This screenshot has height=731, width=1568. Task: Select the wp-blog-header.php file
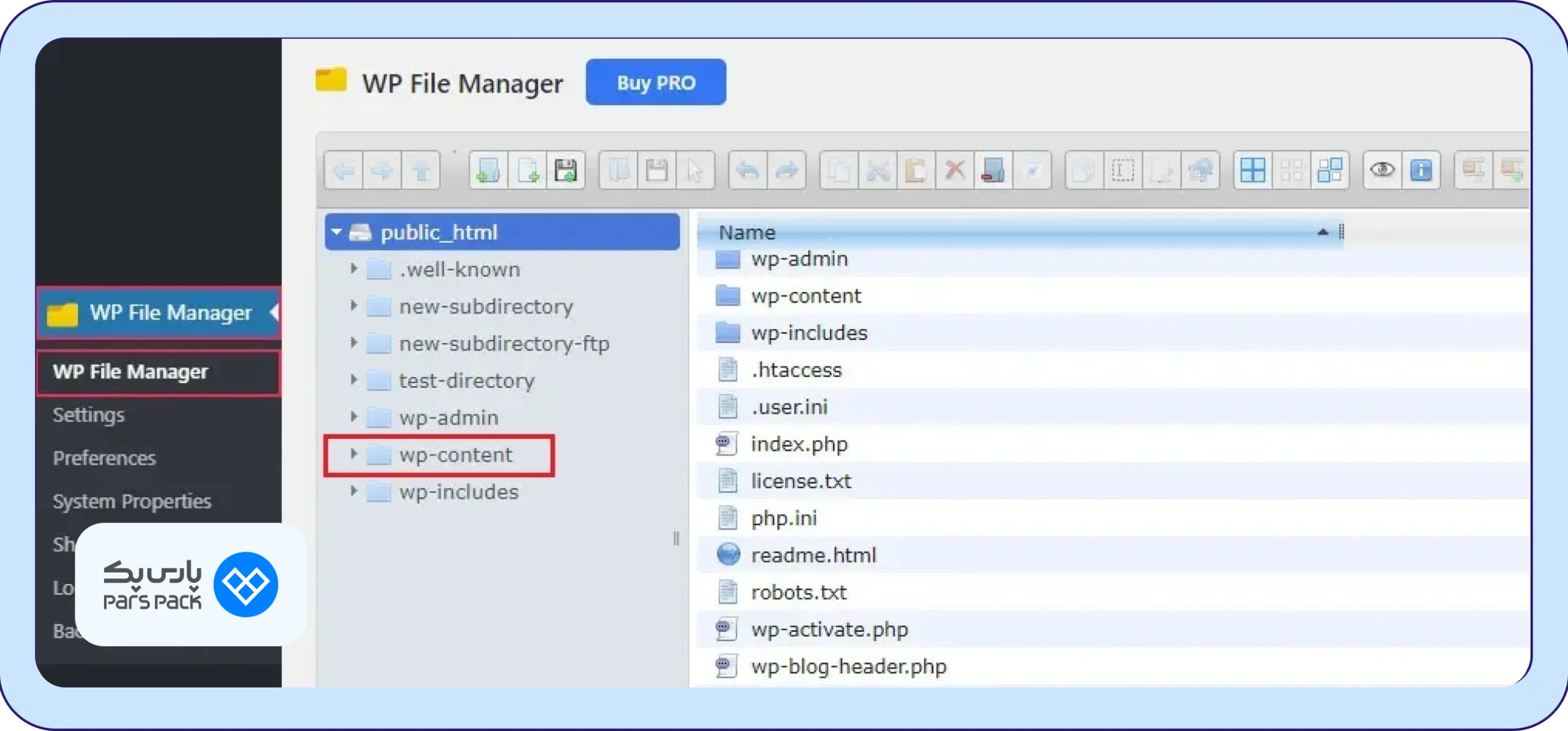tap(1112, 667)
